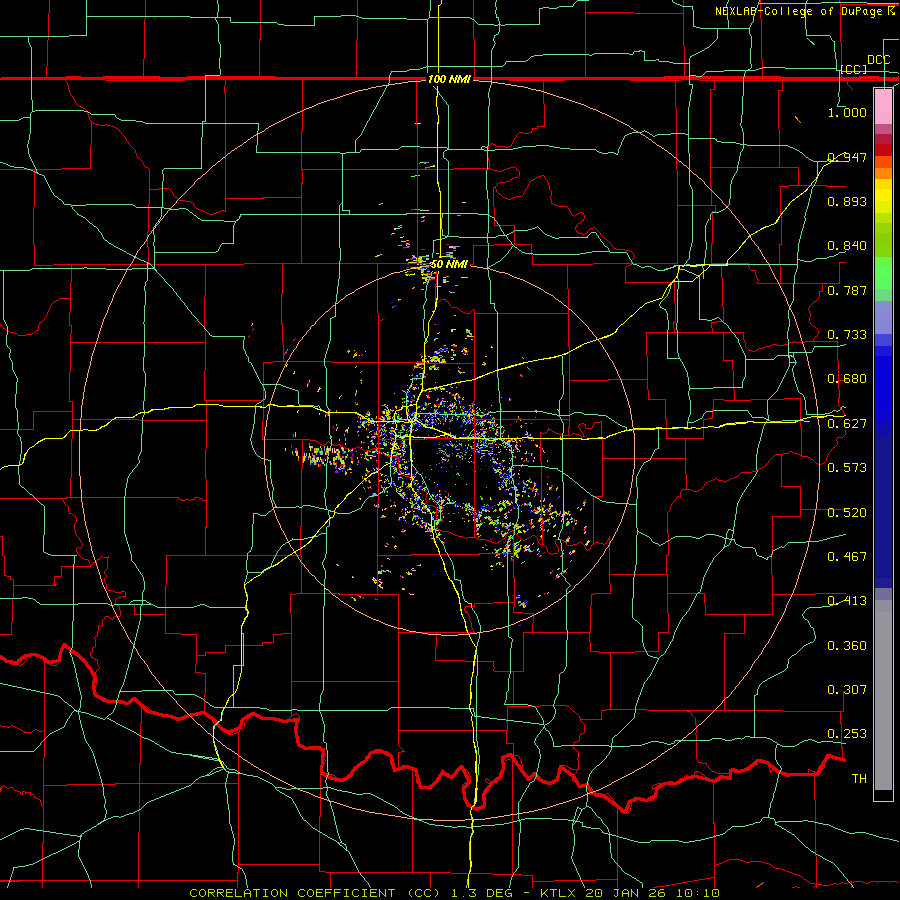Click the 0.360 scale value

coord(847,646)
